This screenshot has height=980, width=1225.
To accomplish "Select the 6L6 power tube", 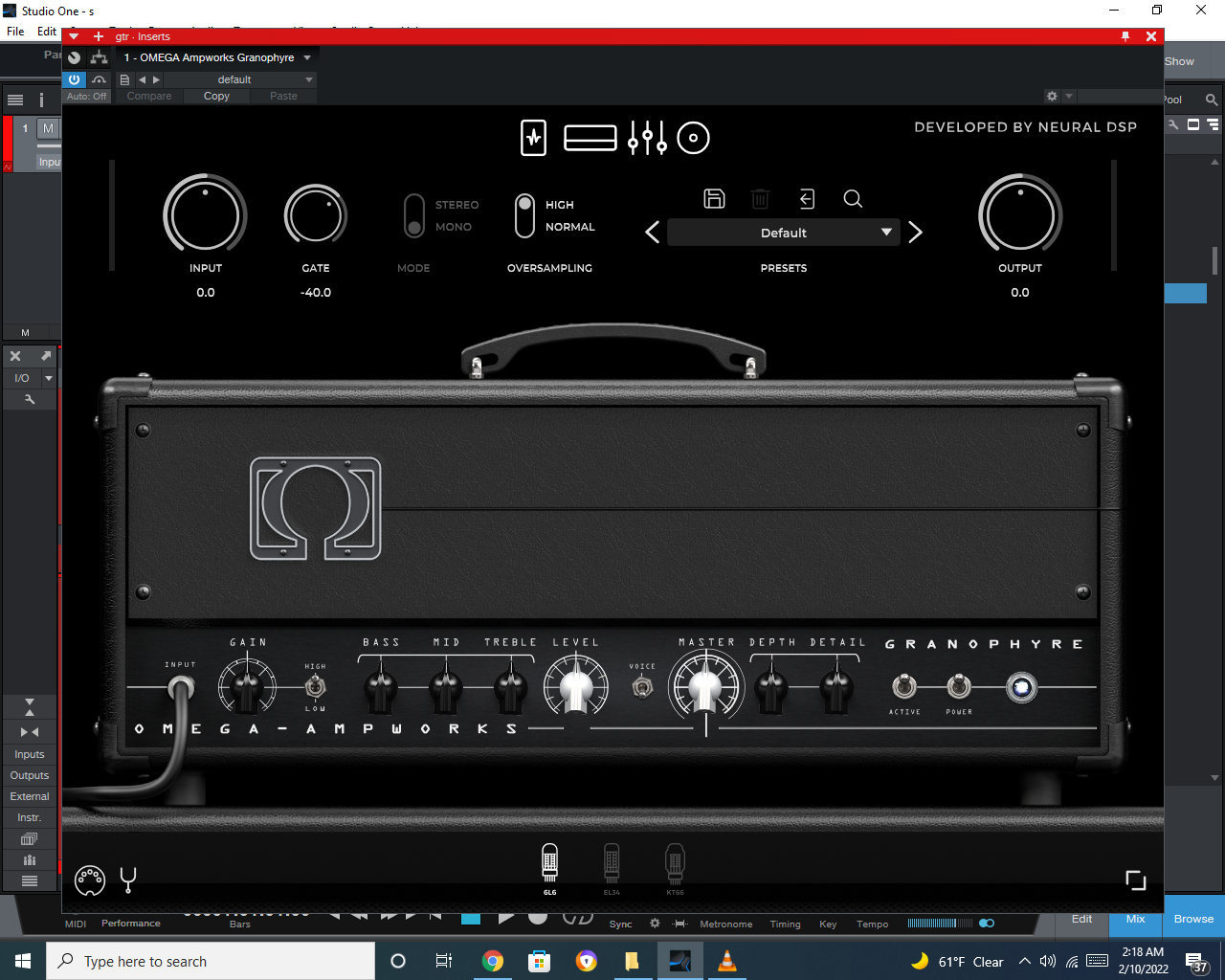I will click(549, 869).
